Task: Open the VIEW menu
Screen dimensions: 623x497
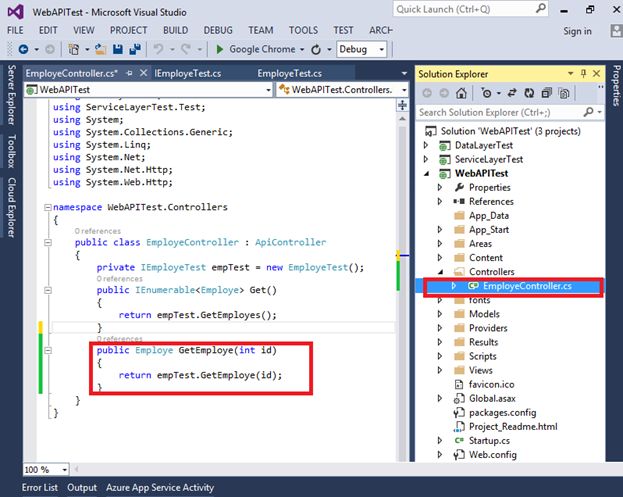Action: coord(84,30)
